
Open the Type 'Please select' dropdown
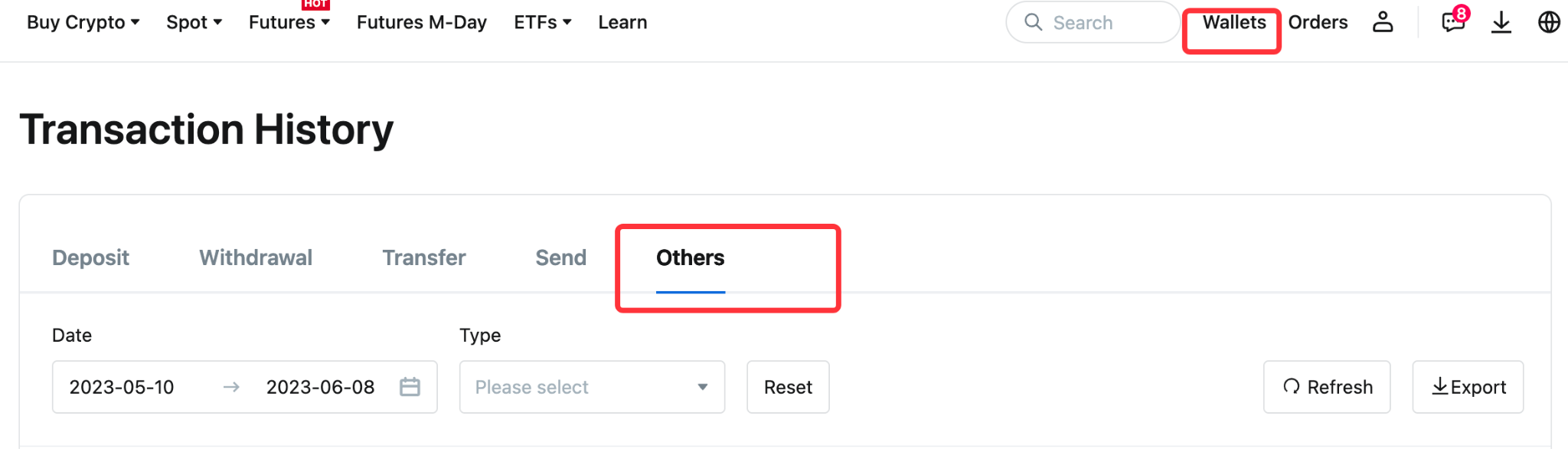point(592,387)
